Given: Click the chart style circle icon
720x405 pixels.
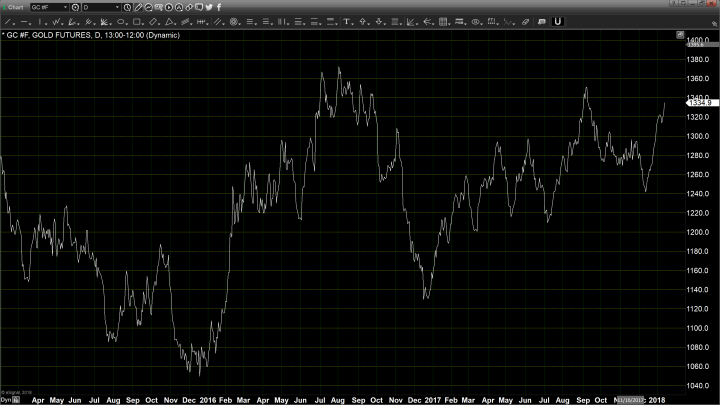Looking at the screenshot, I should (x=148, y=7).
